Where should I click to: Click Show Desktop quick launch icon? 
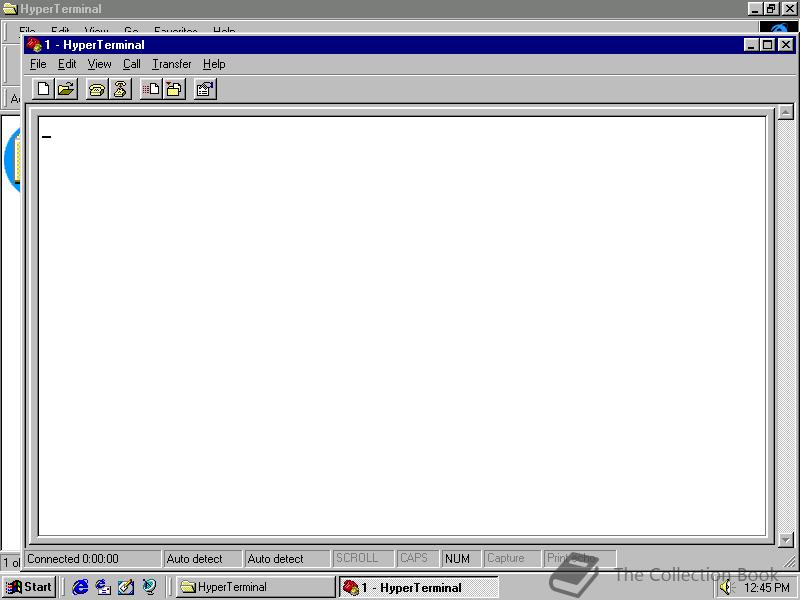(126, 587)
